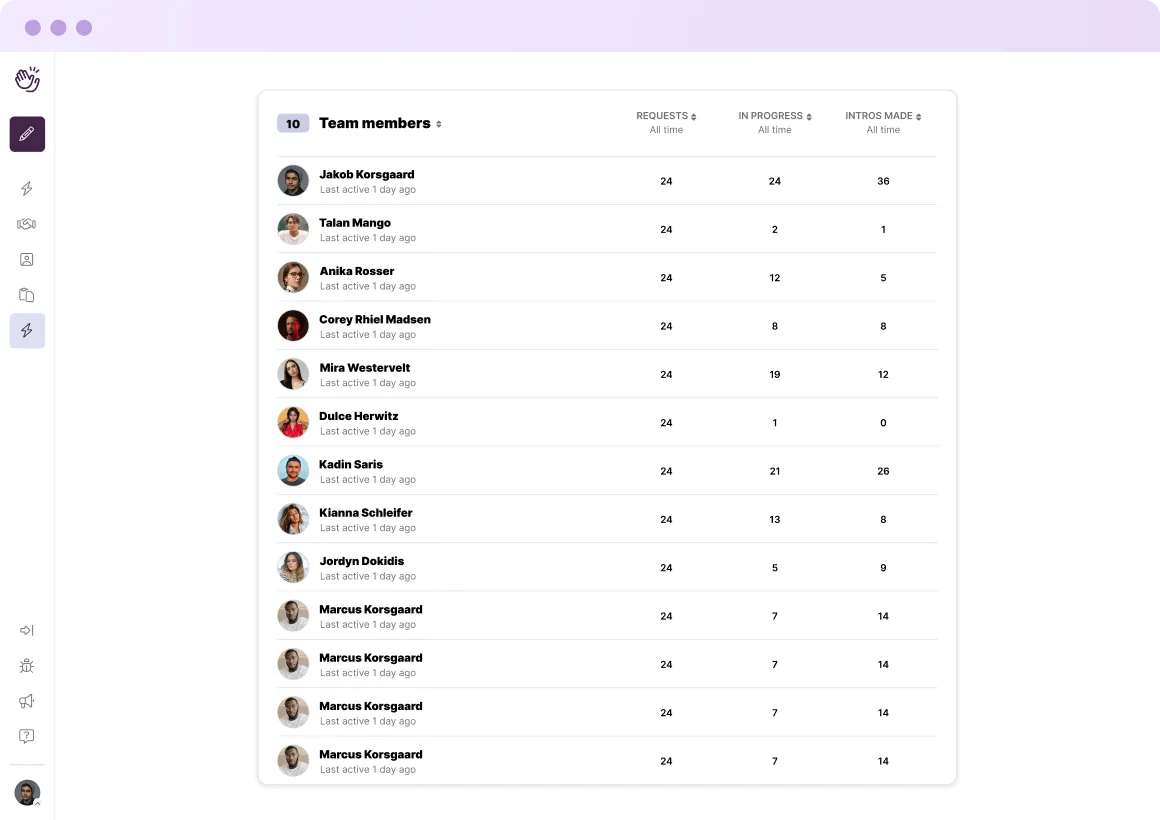Open the help question bubble icon

pyautogui.click(x=27, y=736)
